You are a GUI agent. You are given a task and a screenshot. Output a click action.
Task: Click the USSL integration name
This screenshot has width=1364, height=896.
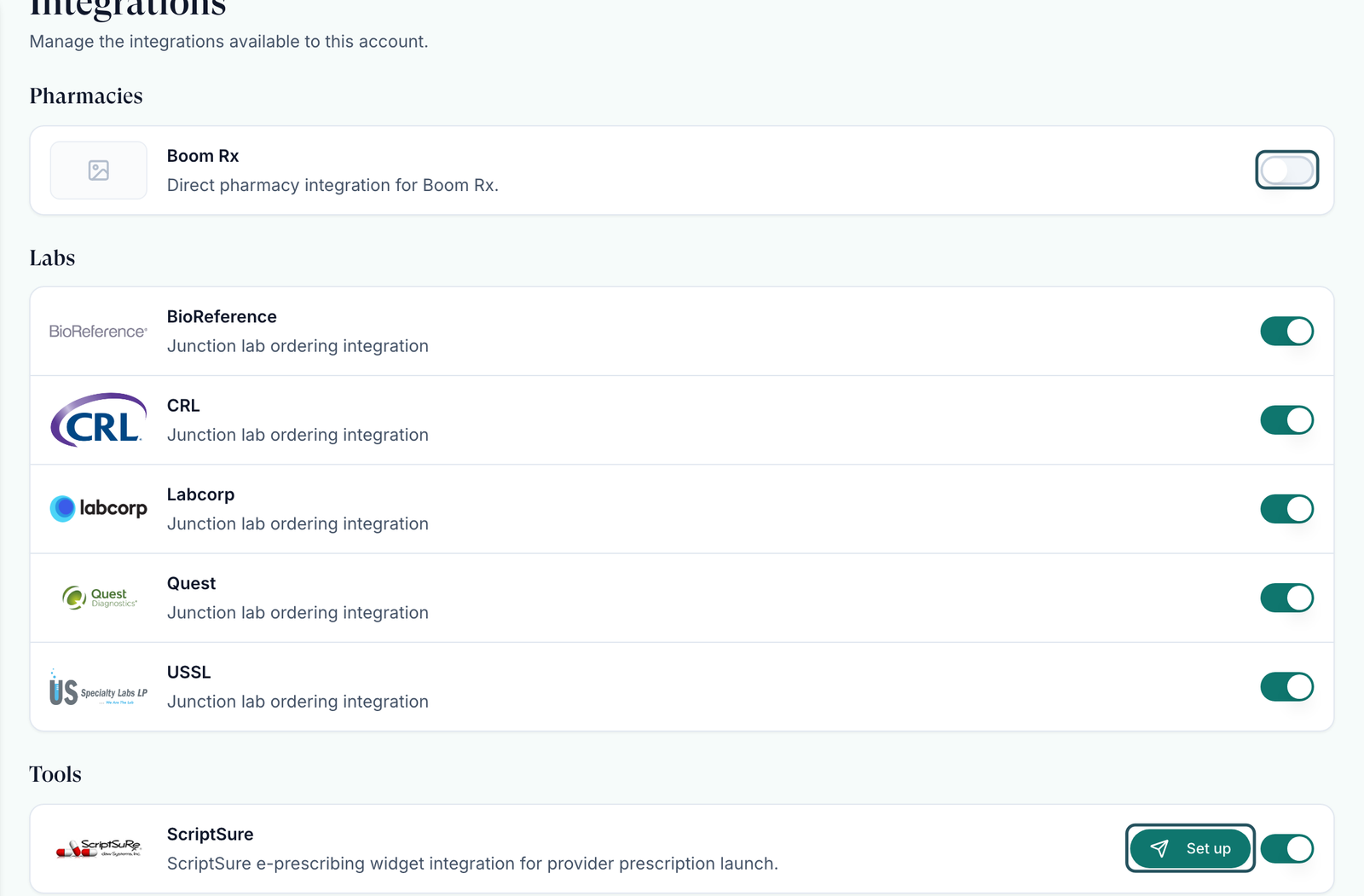(x=188, y=672)
